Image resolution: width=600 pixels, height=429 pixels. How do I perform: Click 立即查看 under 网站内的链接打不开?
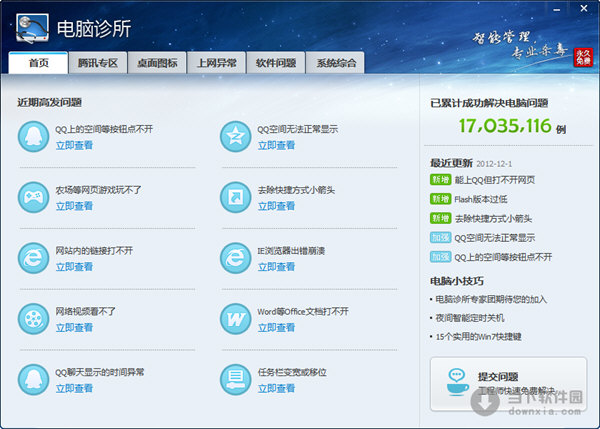tap(74, 267)
